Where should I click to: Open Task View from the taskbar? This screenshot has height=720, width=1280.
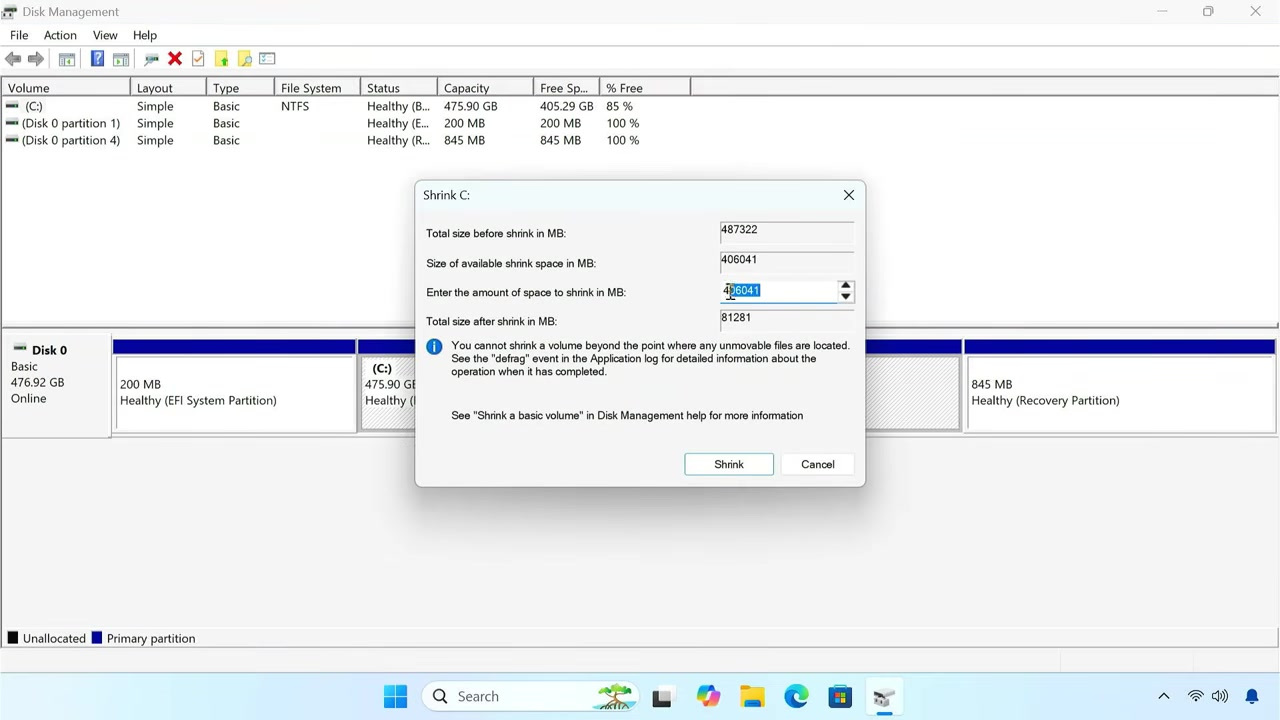[x=662, y=696]
